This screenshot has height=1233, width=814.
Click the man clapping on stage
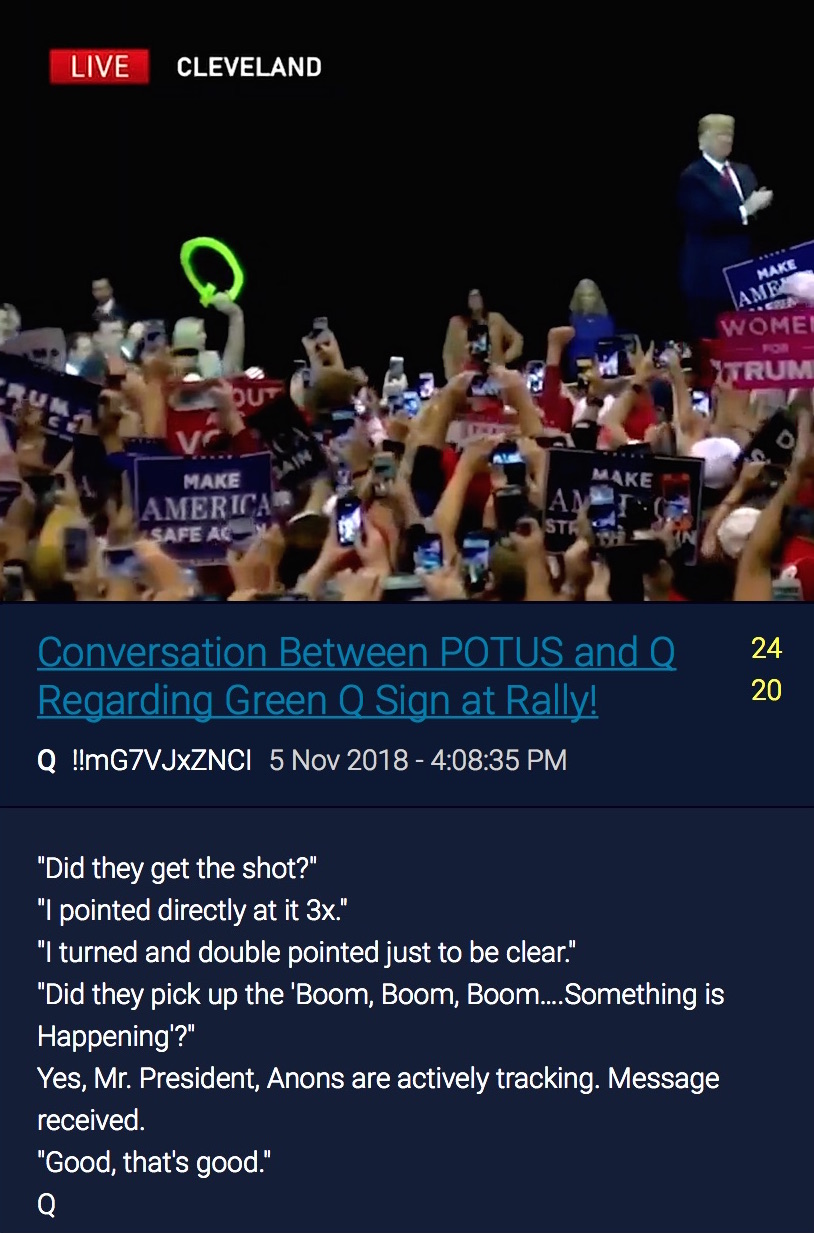click(x=718, y=225)
